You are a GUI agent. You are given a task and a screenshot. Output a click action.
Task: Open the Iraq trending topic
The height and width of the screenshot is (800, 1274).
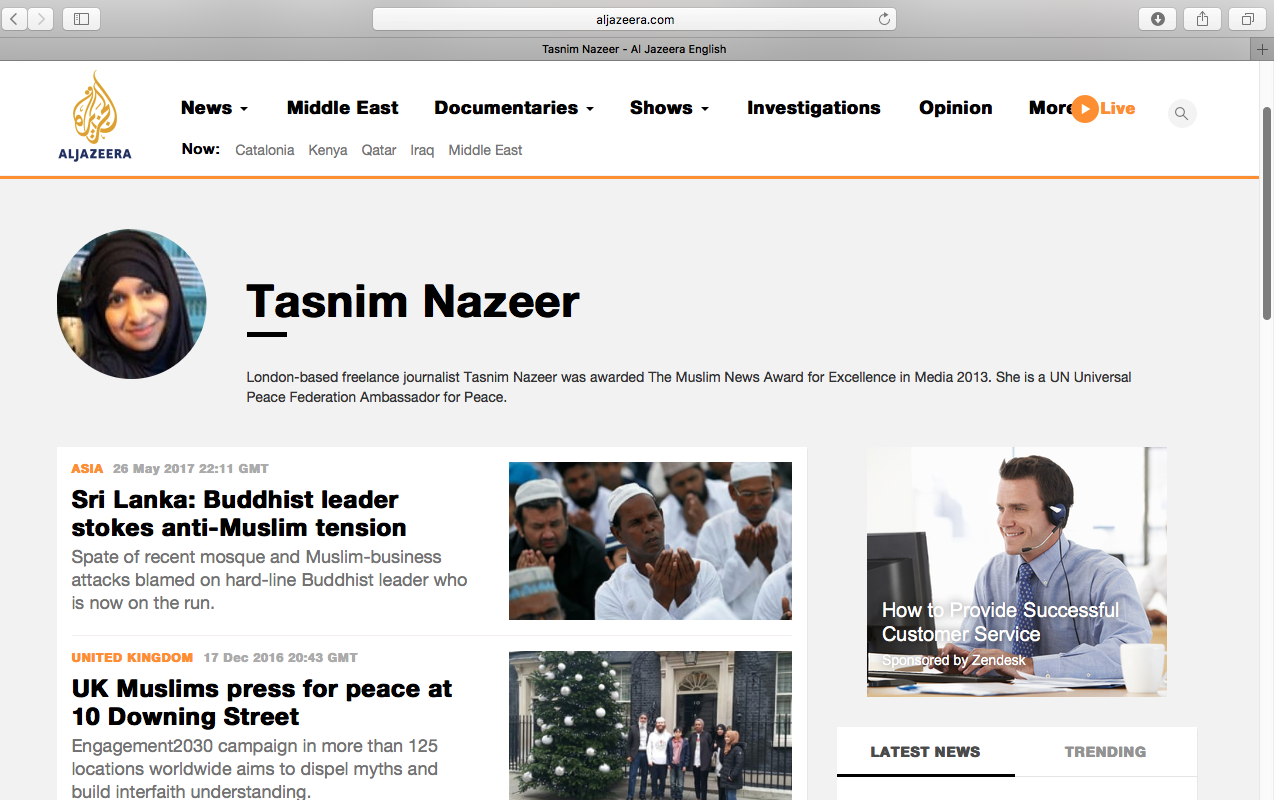[422, 150]
